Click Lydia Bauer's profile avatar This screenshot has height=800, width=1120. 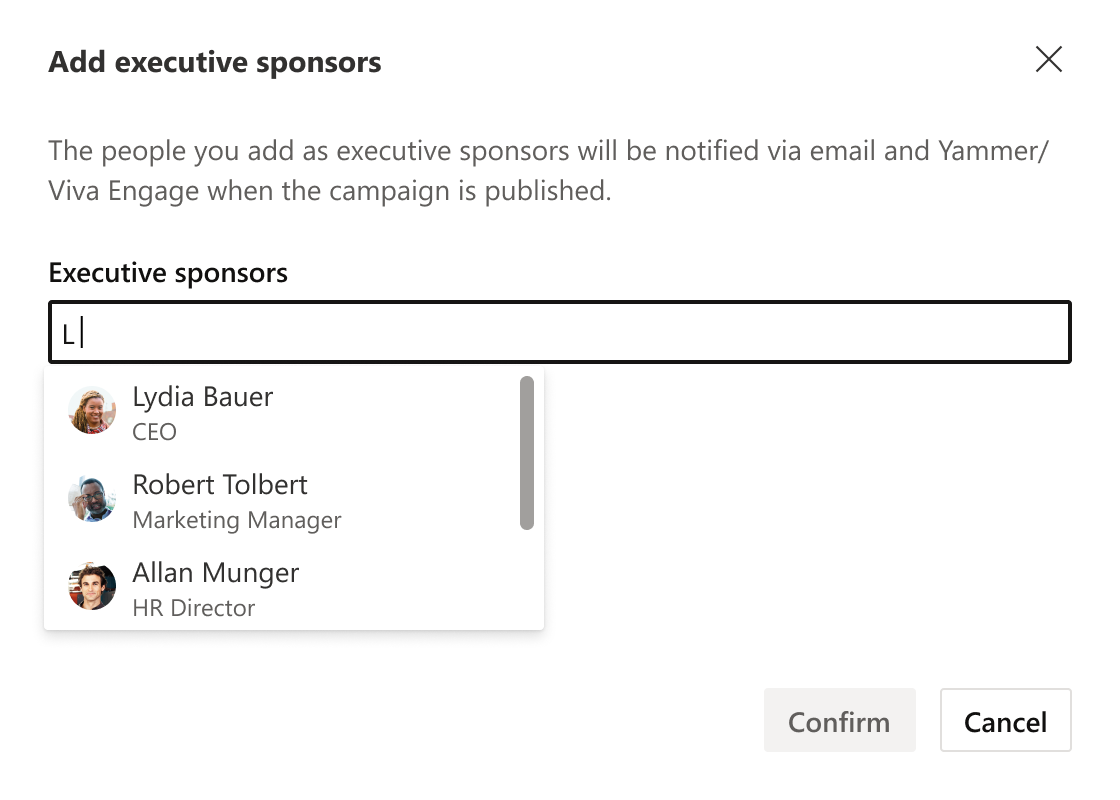(x=91, y=410)
